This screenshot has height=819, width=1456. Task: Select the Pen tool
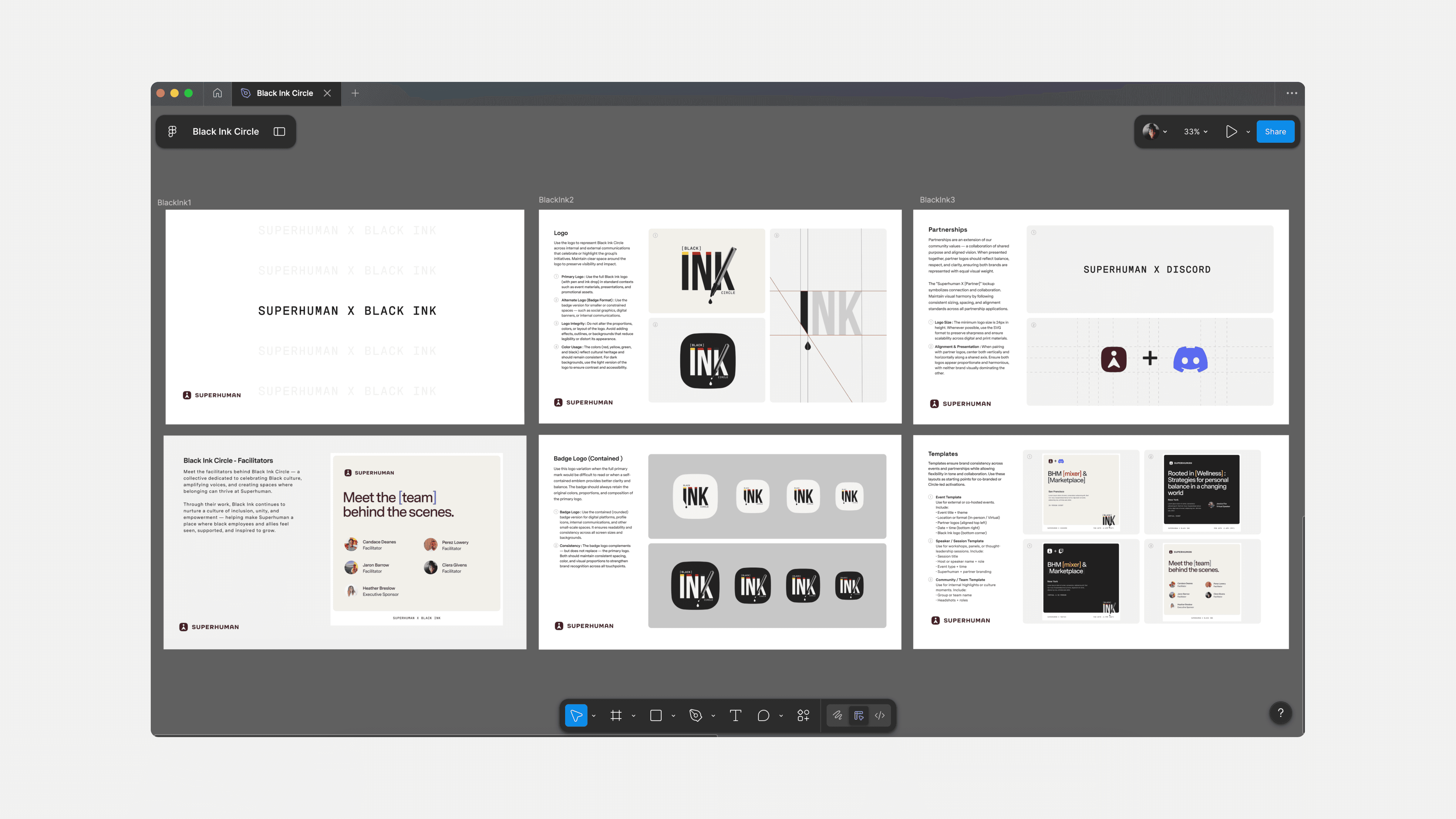click(695, 716)
